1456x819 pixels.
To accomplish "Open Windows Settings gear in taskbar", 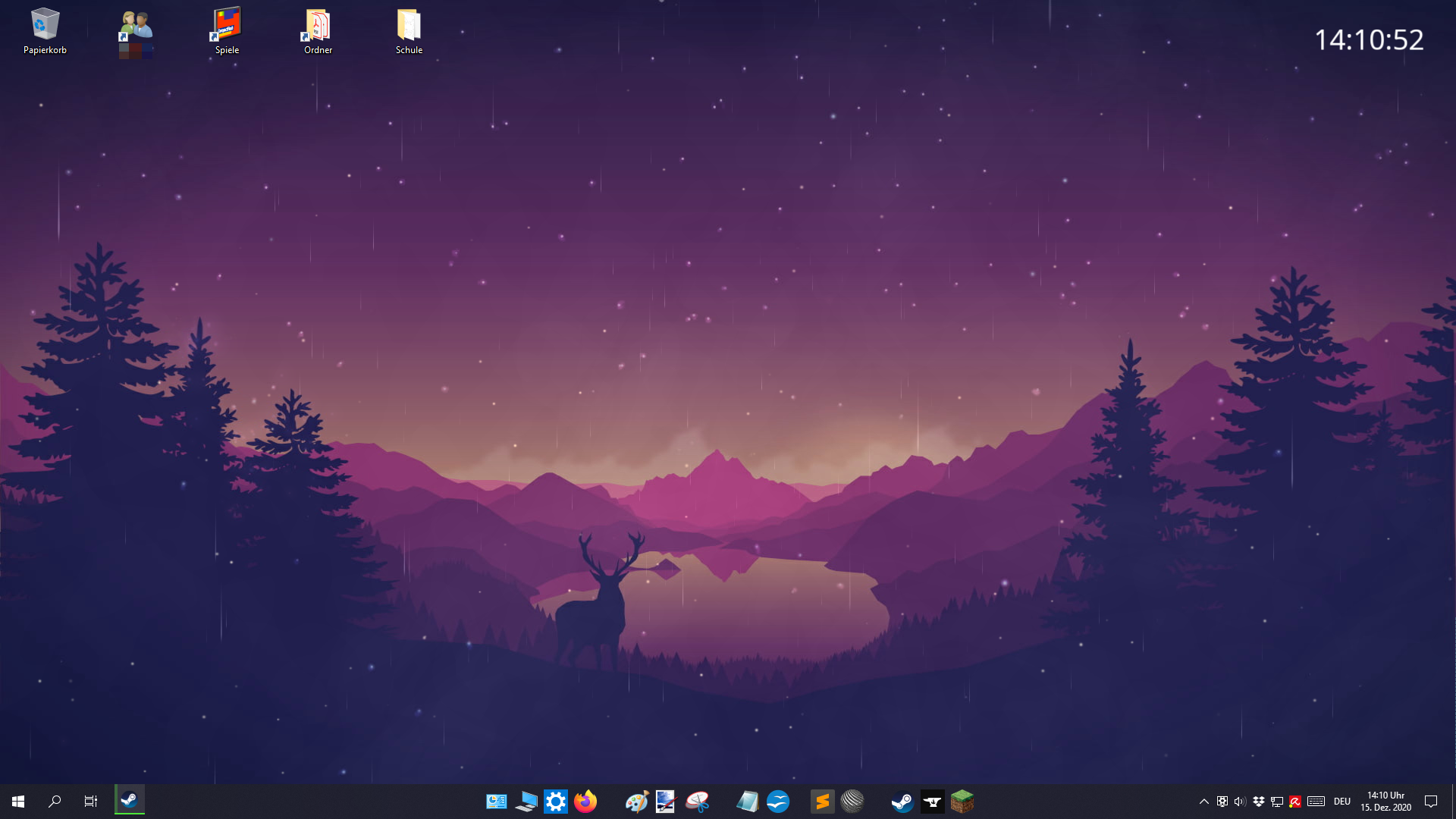I will tap(556, 802).
